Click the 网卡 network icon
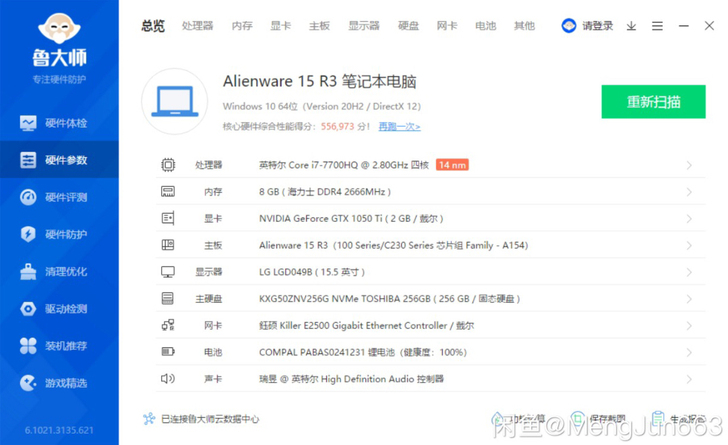This screenshot has width=728, height=445. 168,325
